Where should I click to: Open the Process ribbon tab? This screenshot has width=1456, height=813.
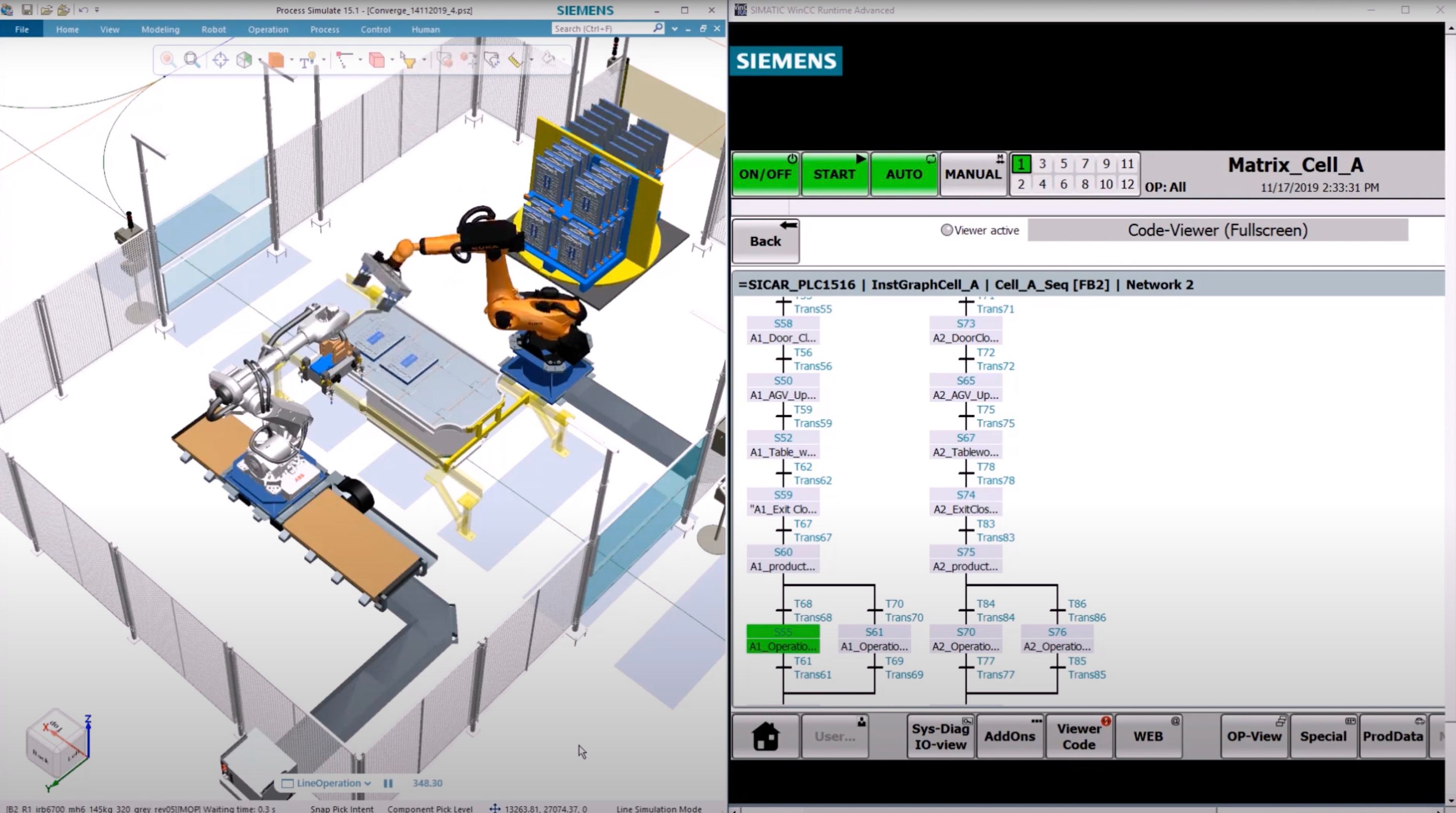tap(324, 30)
